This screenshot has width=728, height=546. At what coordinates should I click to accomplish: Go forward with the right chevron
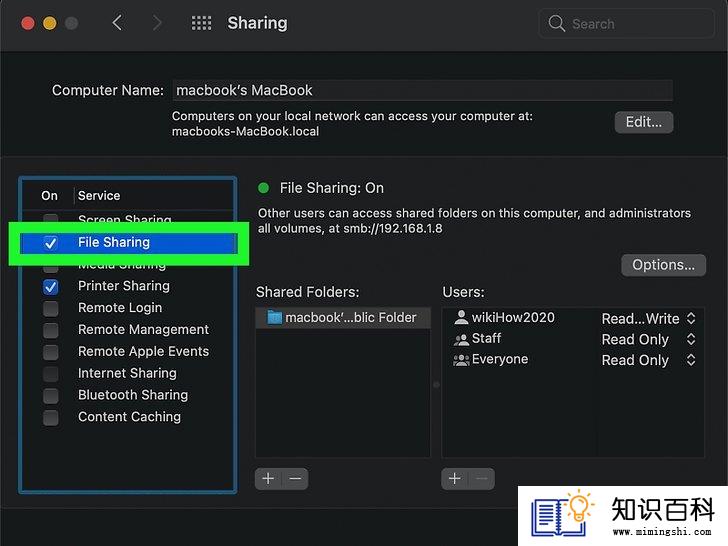(157, 23)
